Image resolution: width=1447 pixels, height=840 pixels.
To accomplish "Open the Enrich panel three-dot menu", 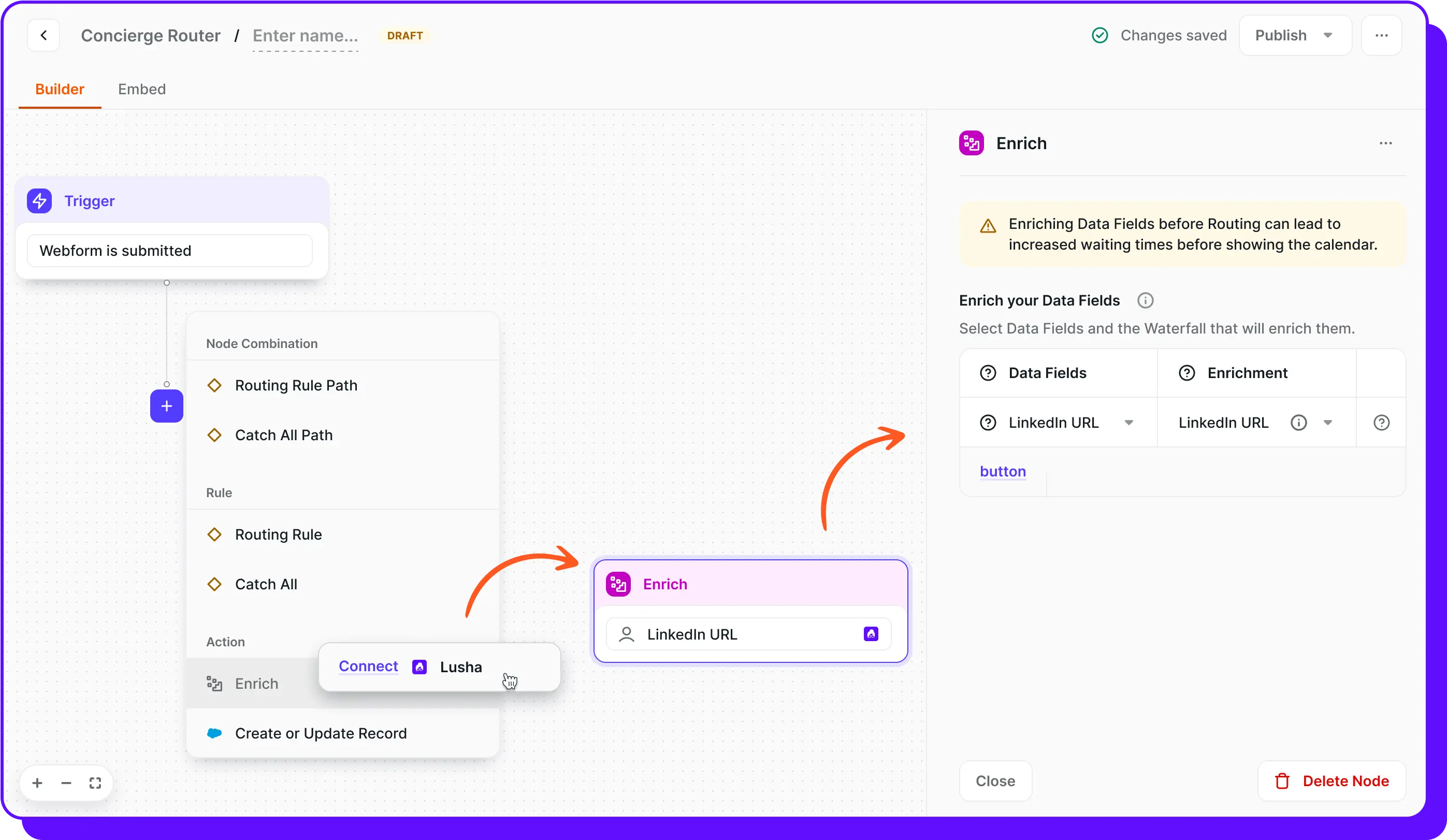I will click(1385, 143).
